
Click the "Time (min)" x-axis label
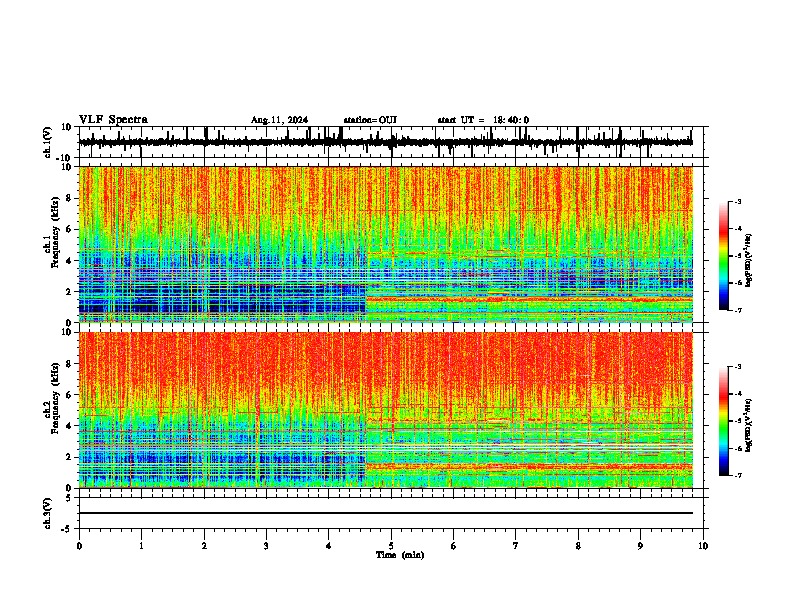click(400, 555)
